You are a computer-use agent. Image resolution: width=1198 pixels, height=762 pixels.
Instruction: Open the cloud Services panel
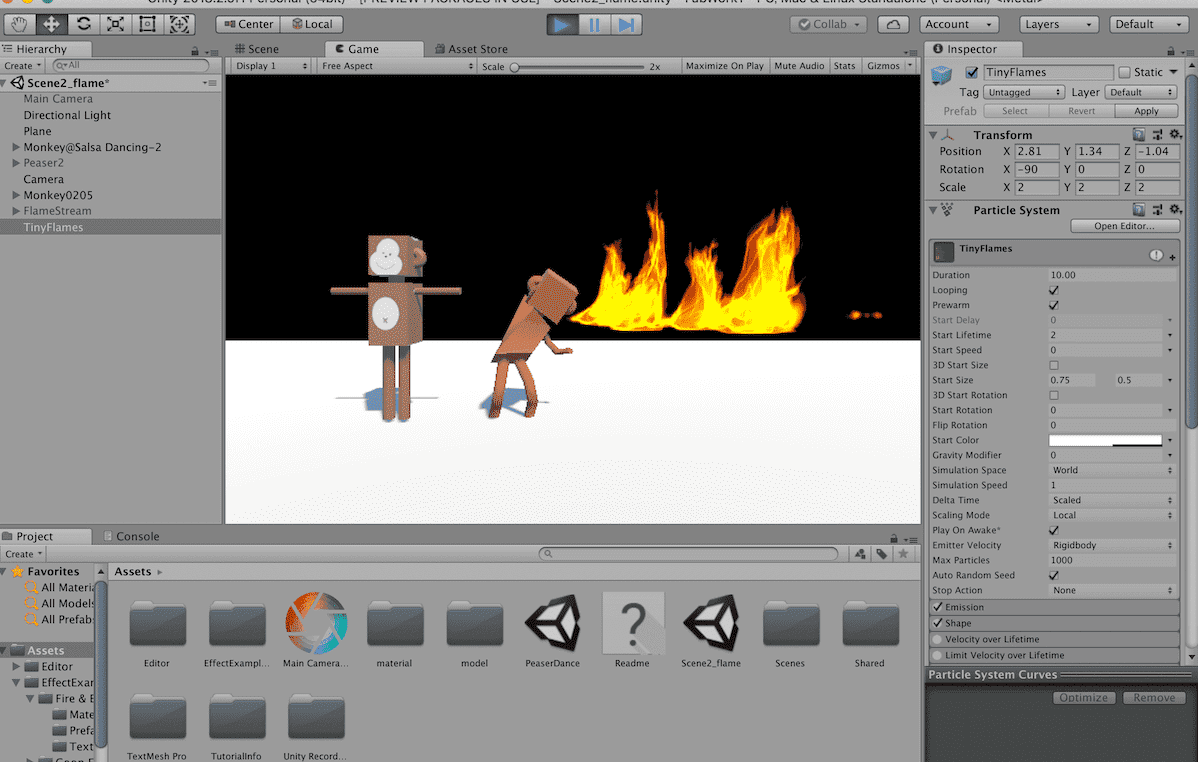[x=893, y=24]
